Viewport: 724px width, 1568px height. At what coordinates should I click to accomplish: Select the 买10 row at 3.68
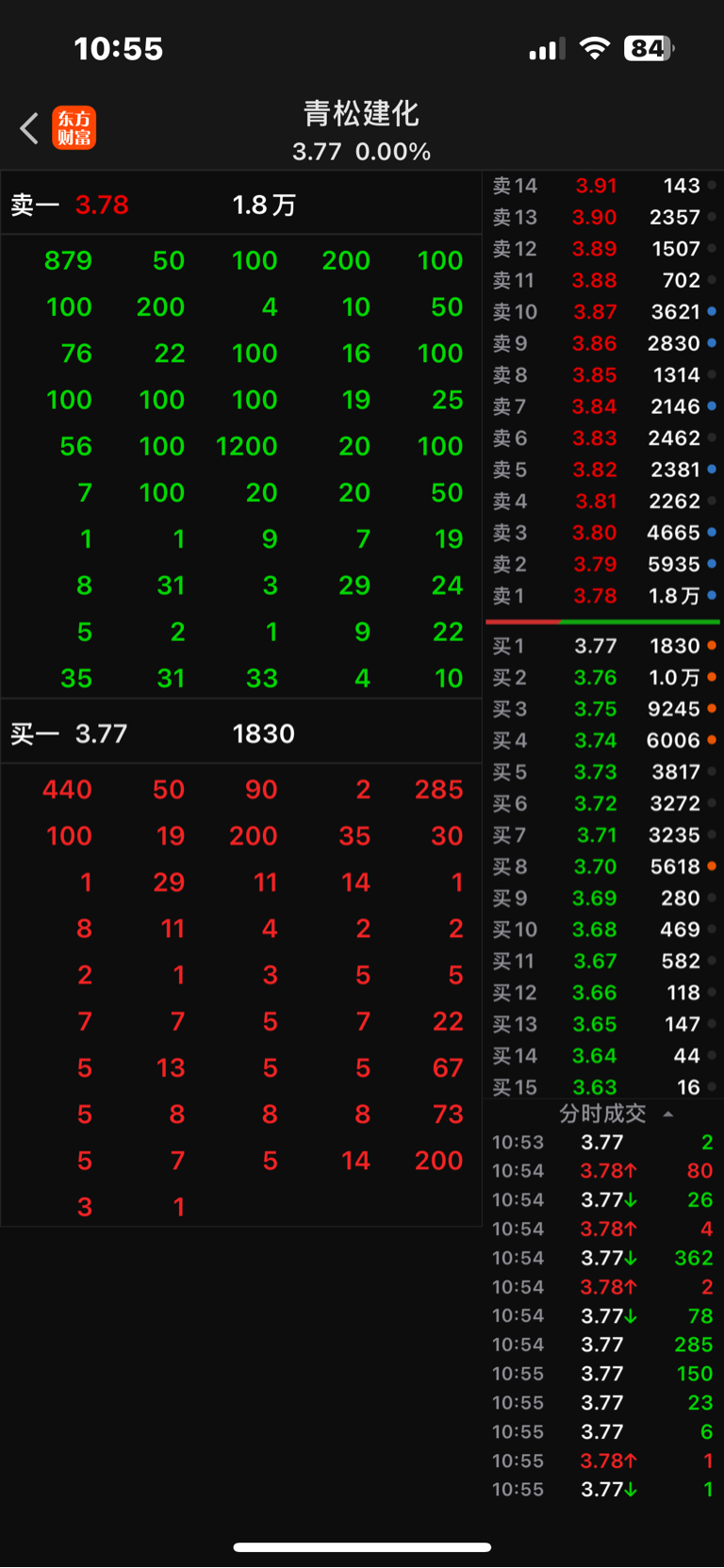tap(603, 930)
